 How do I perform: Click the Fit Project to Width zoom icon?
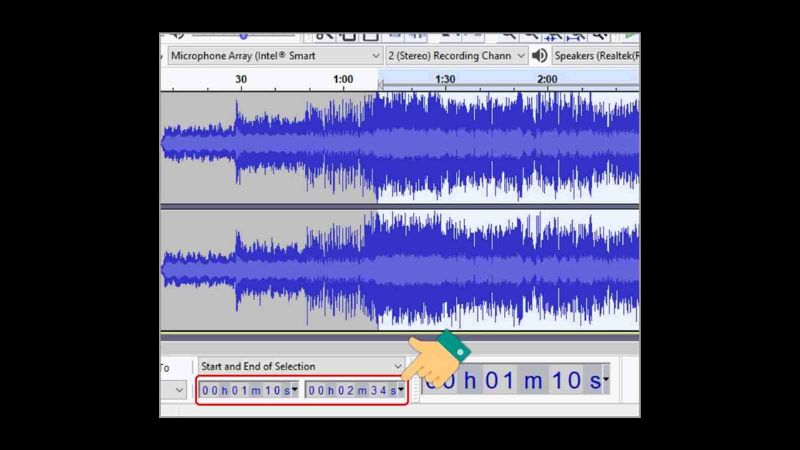pyautogui.click(x=576, y=36)
